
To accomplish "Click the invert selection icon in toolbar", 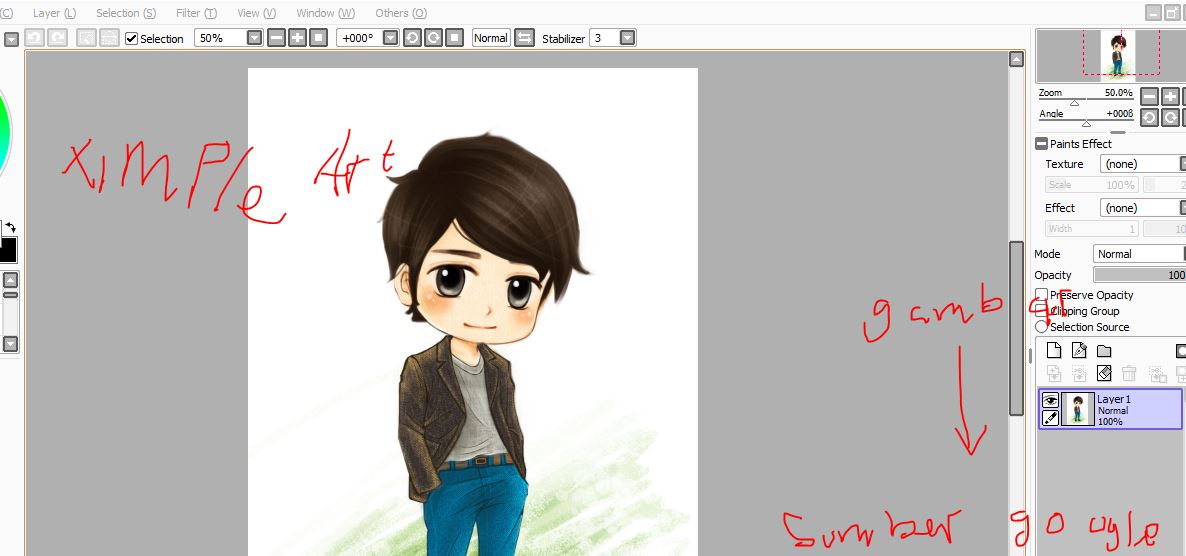I will pos(109,38).
